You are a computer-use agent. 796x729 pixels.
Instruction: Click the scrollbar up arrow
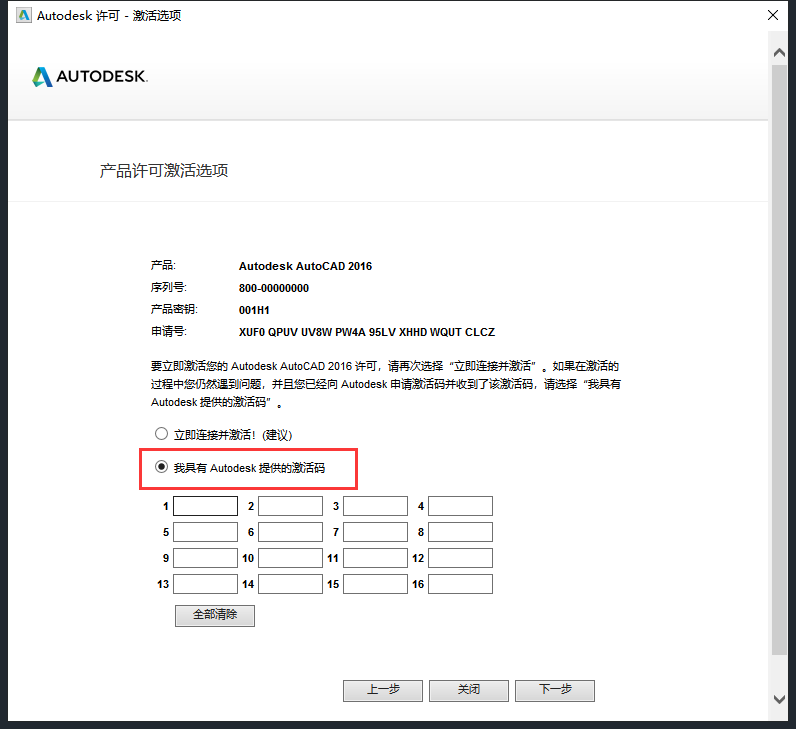click(x=779, y=52)
